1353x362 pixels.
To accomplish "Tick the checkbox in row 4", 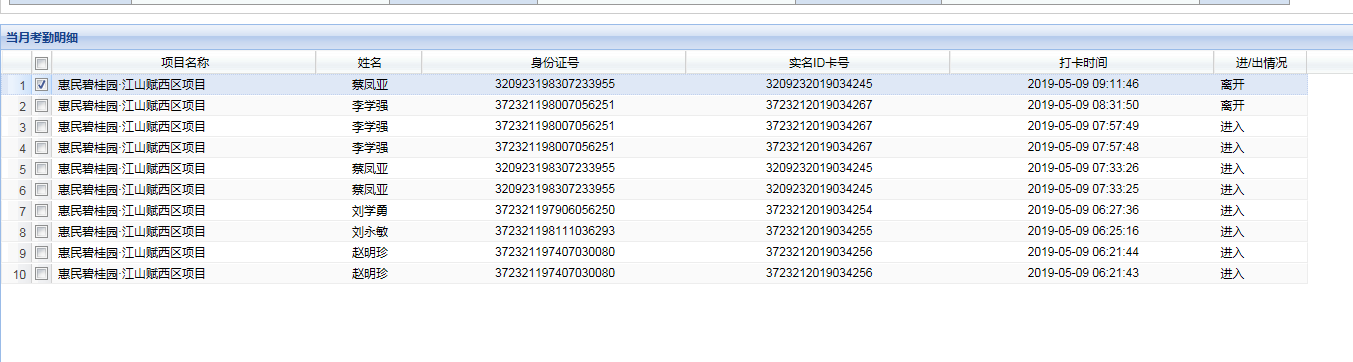I will [x=41, y=148].
